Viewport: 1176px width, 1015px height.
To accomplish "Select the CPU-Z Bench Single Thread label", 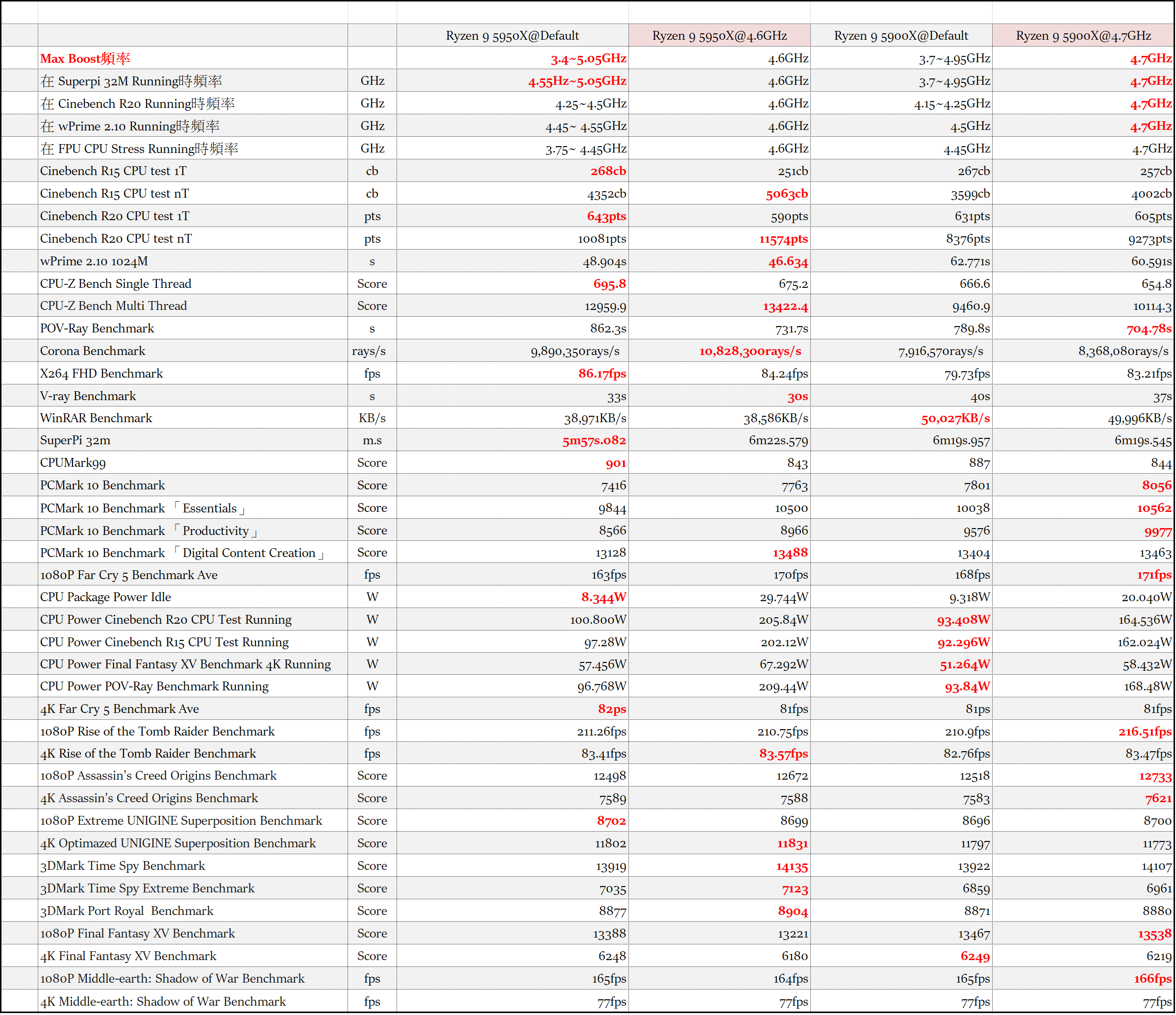I will 115,283.
